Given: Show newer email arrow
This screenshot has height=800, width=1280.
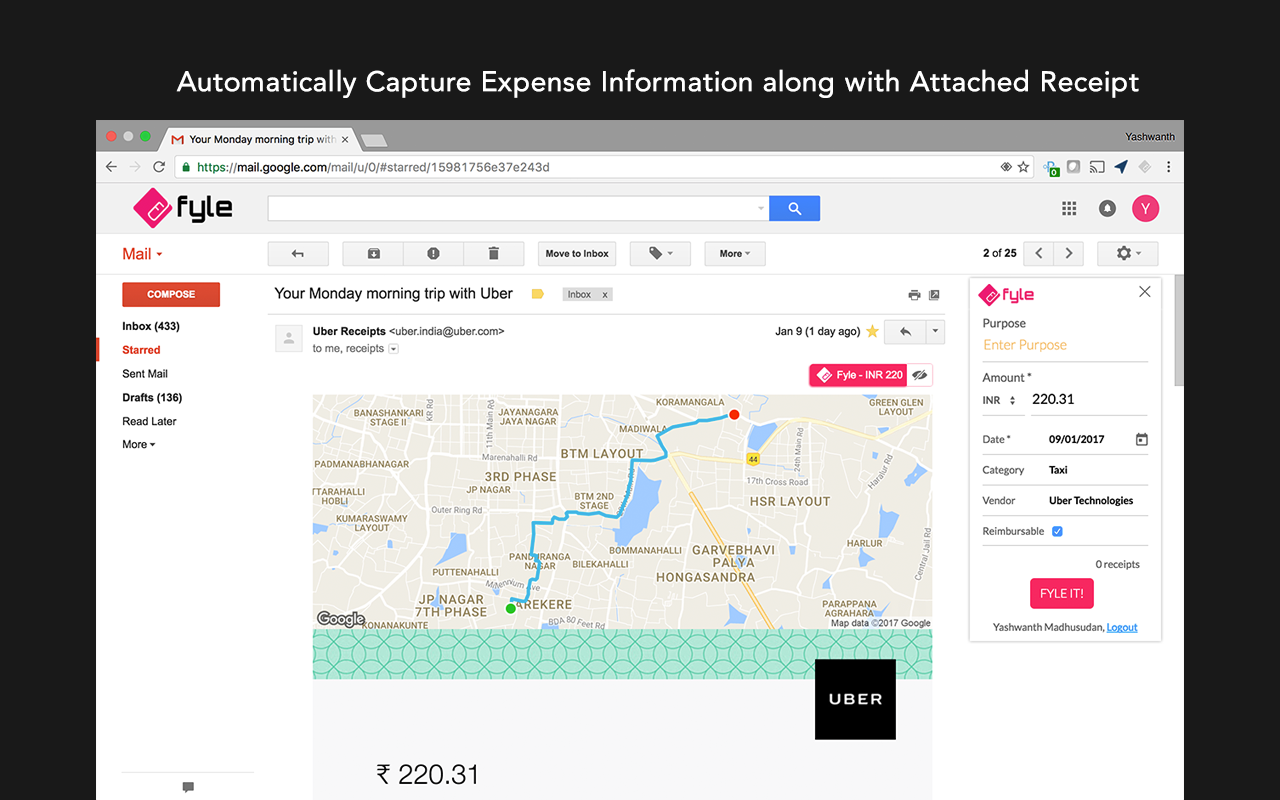Looking at the screenshot, I should click(1039, 254).
